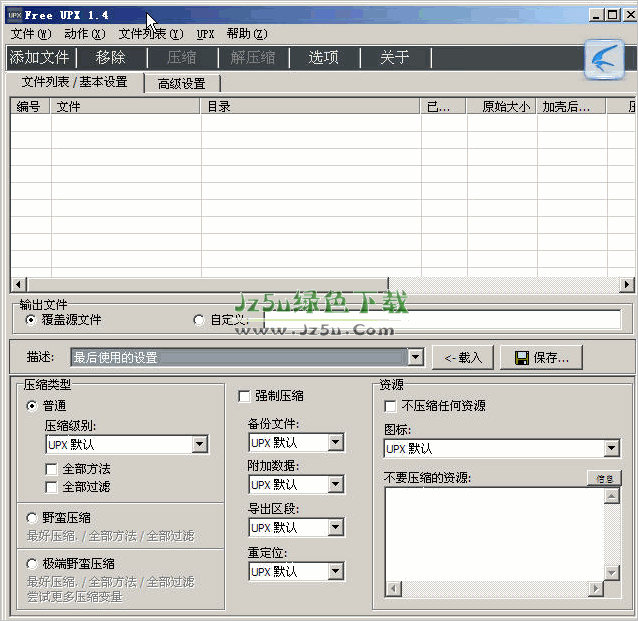Click 信息 button above resource list

[604, 479]
